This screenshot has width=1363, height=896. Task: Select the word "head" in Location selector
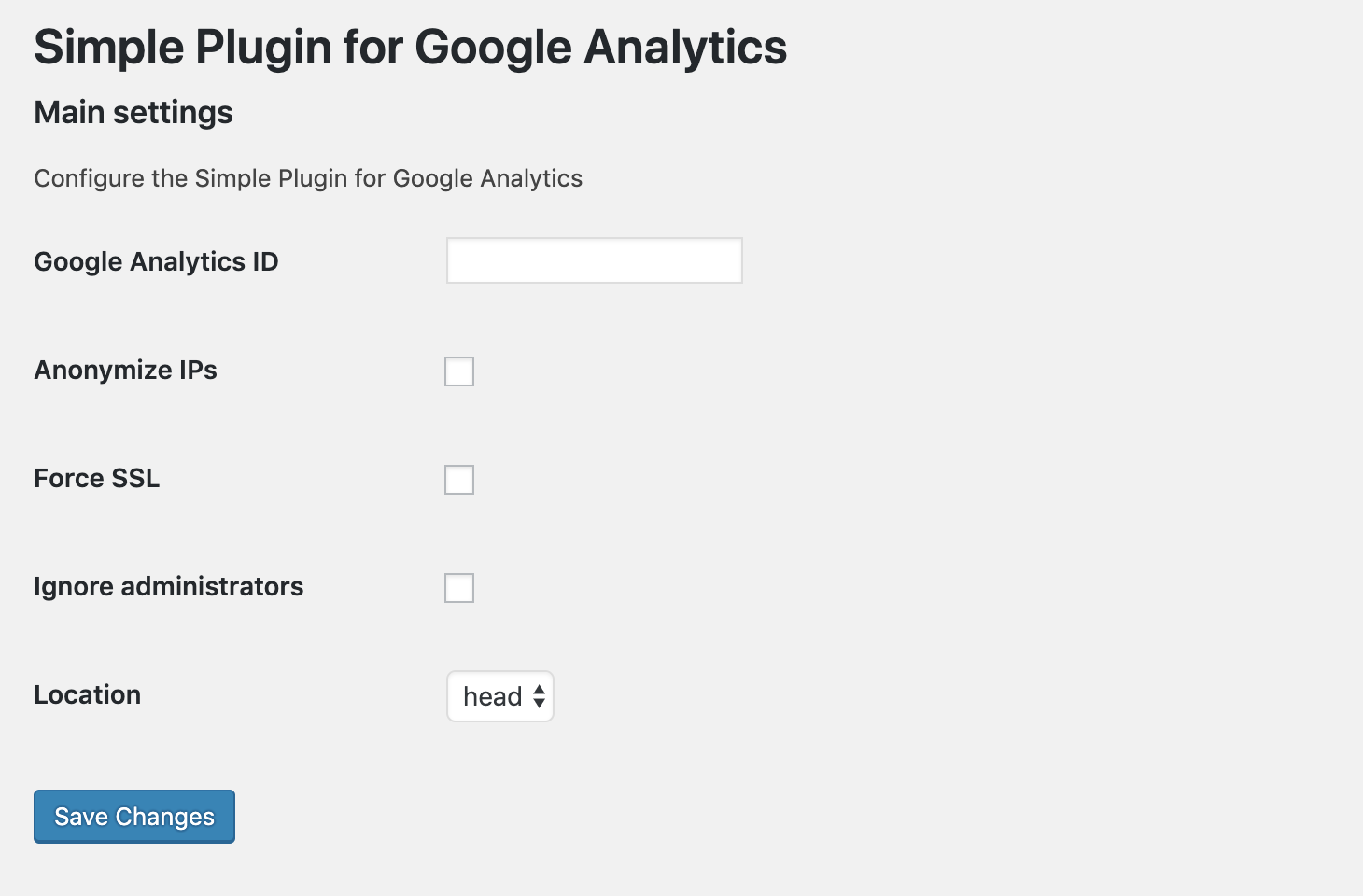(x=492, y=696)
